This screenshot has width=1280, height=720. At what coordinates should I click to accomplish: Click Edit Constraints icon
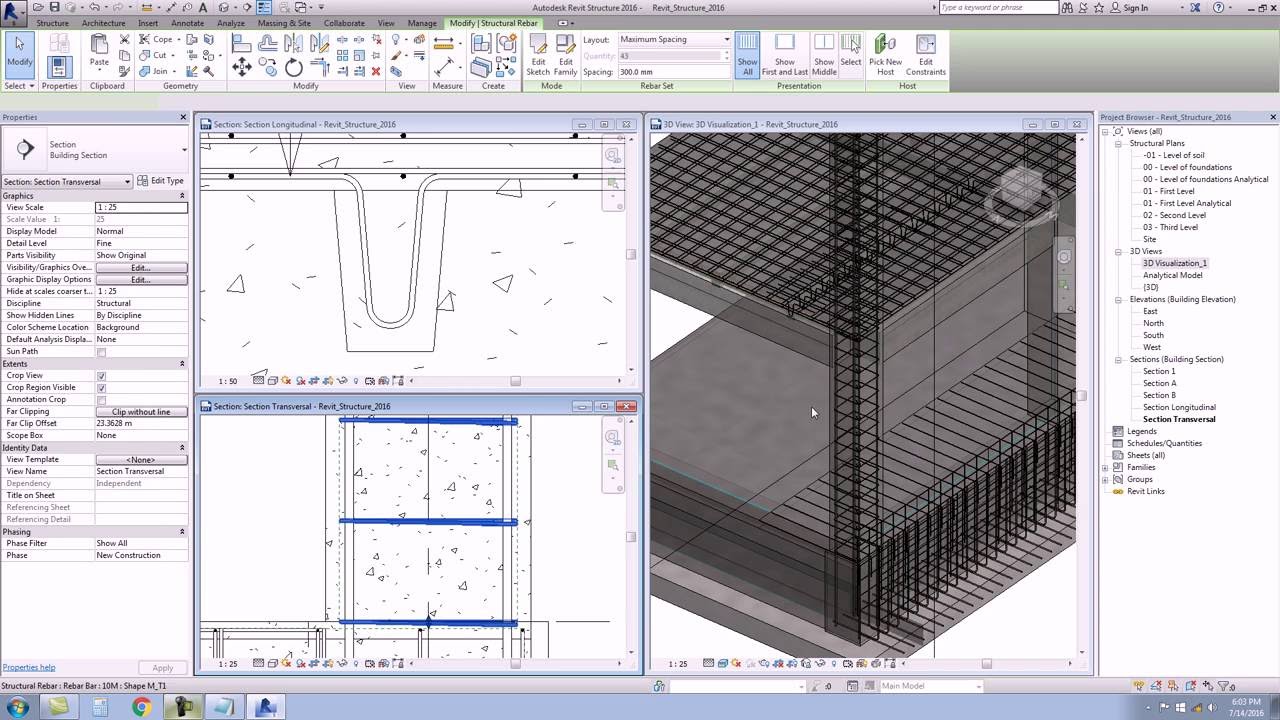pyautogui.click(x=926, y=55)
